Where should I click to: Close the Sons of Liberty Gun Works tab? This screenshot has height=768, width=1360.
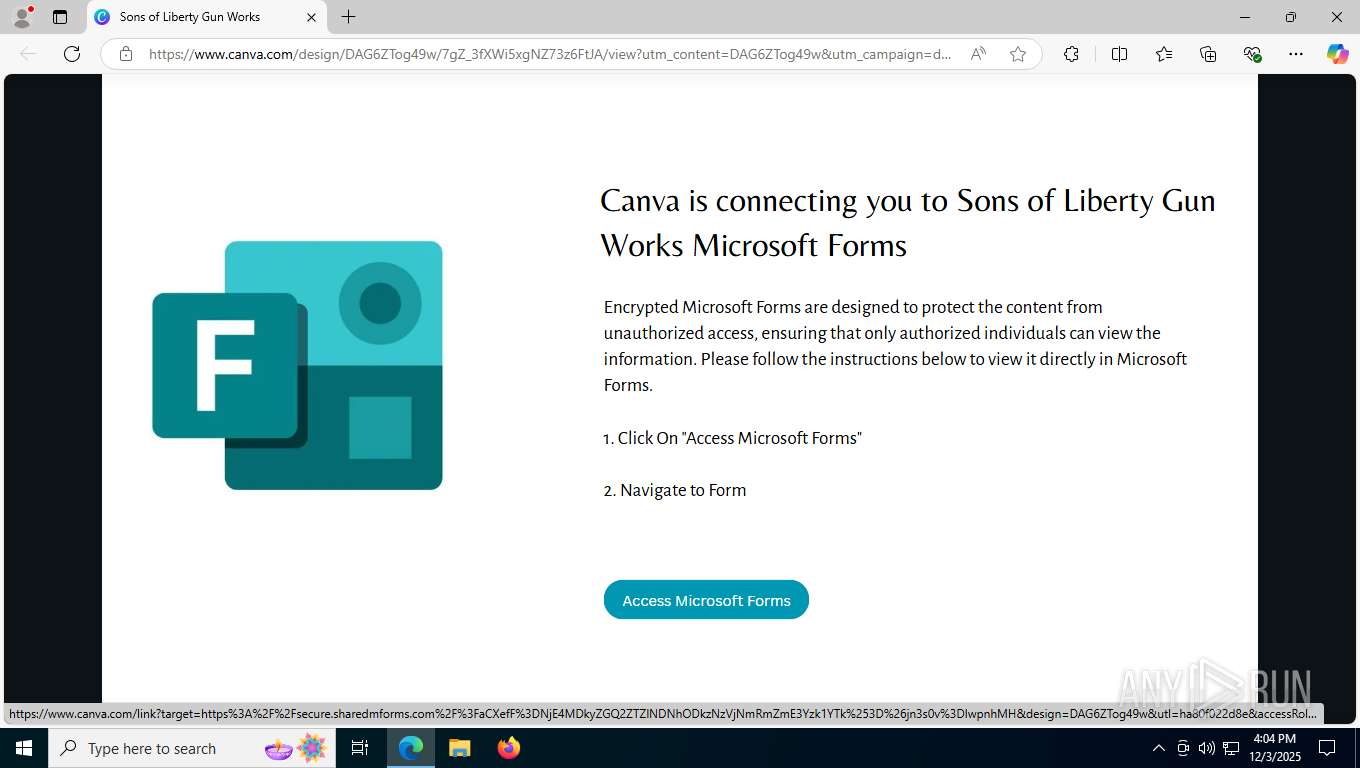(311, 17)
